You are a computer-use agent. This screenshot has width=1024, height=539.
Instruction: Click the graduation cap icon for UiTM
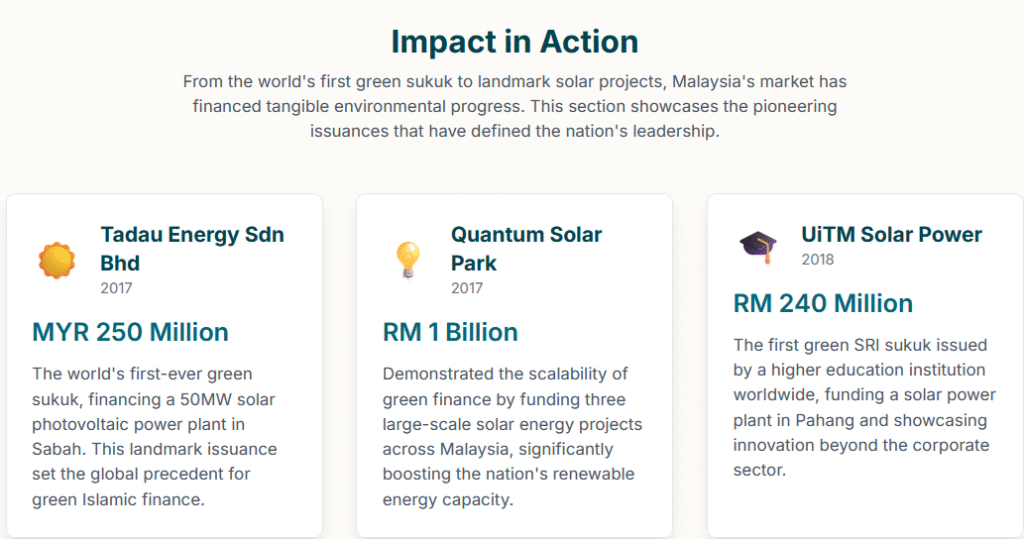[757, 246]
